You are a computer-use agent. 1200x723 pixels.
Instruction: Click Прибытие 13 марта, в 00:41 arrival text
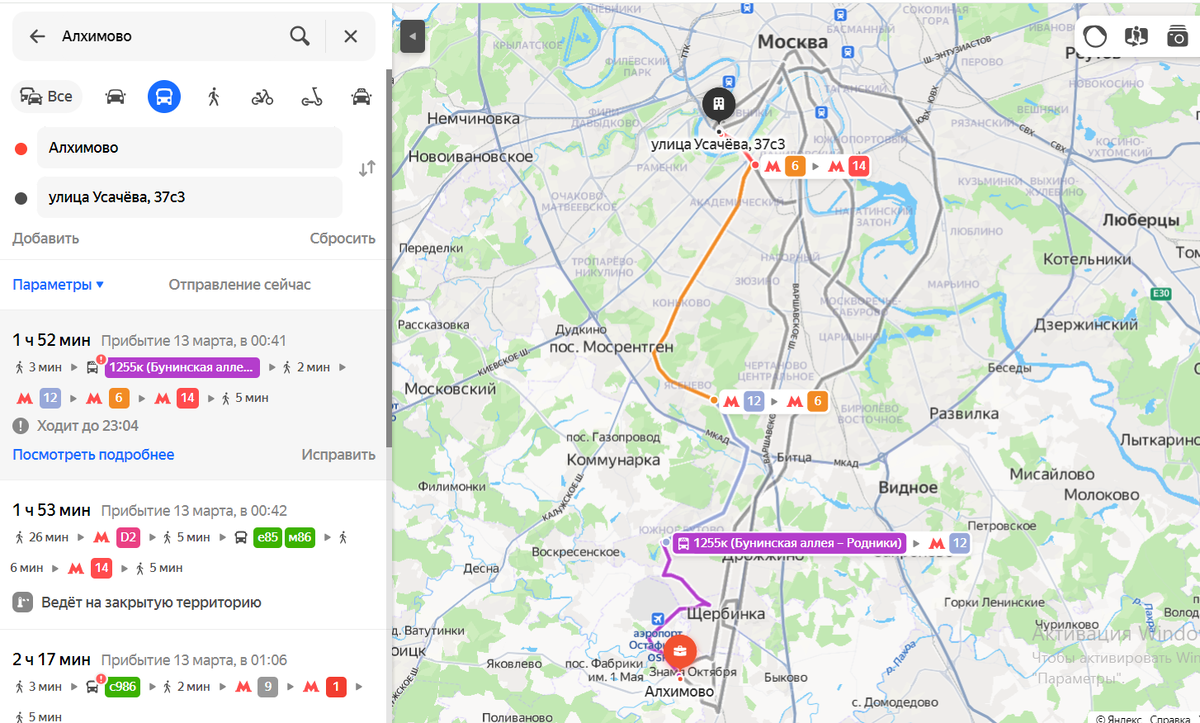point(194,341)
